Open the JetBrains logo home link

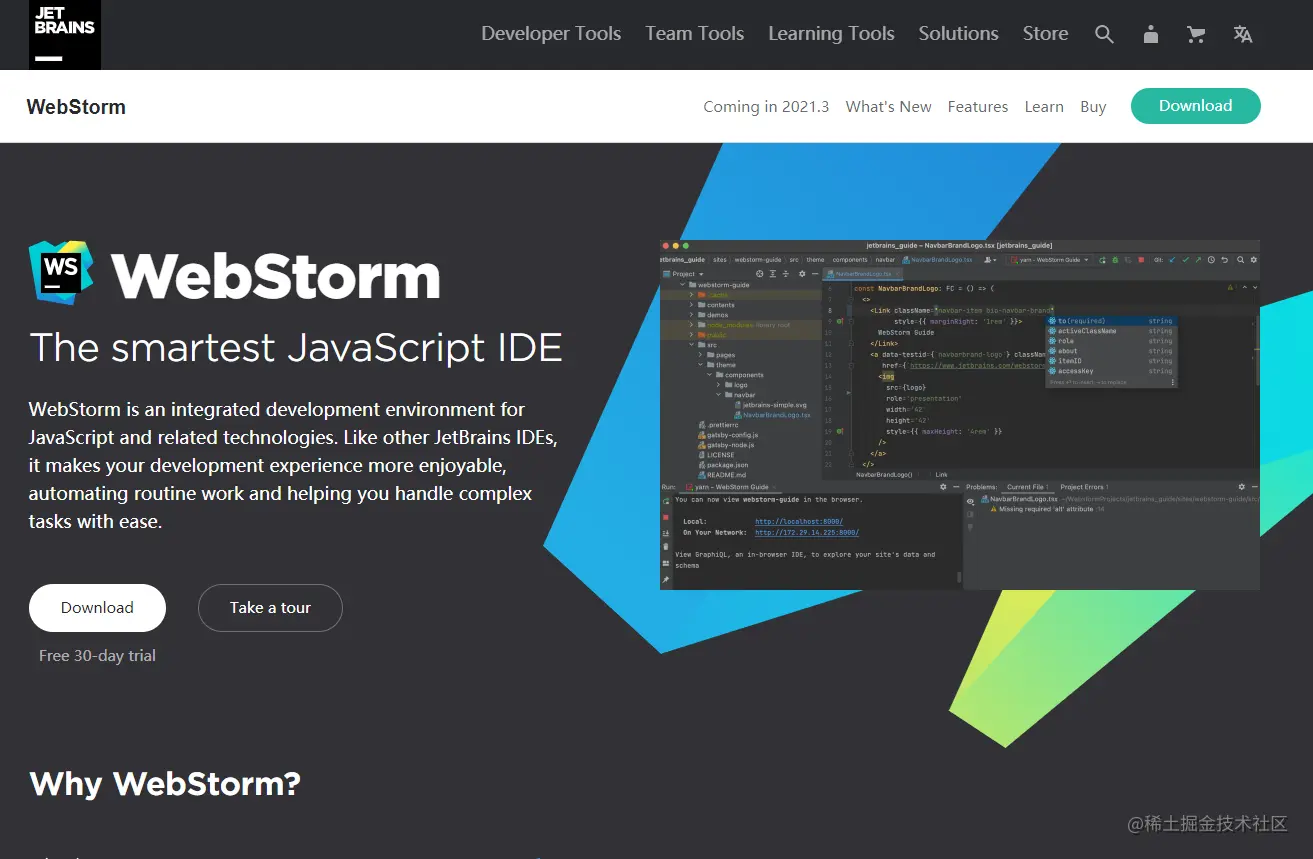[x=65, y=35]
